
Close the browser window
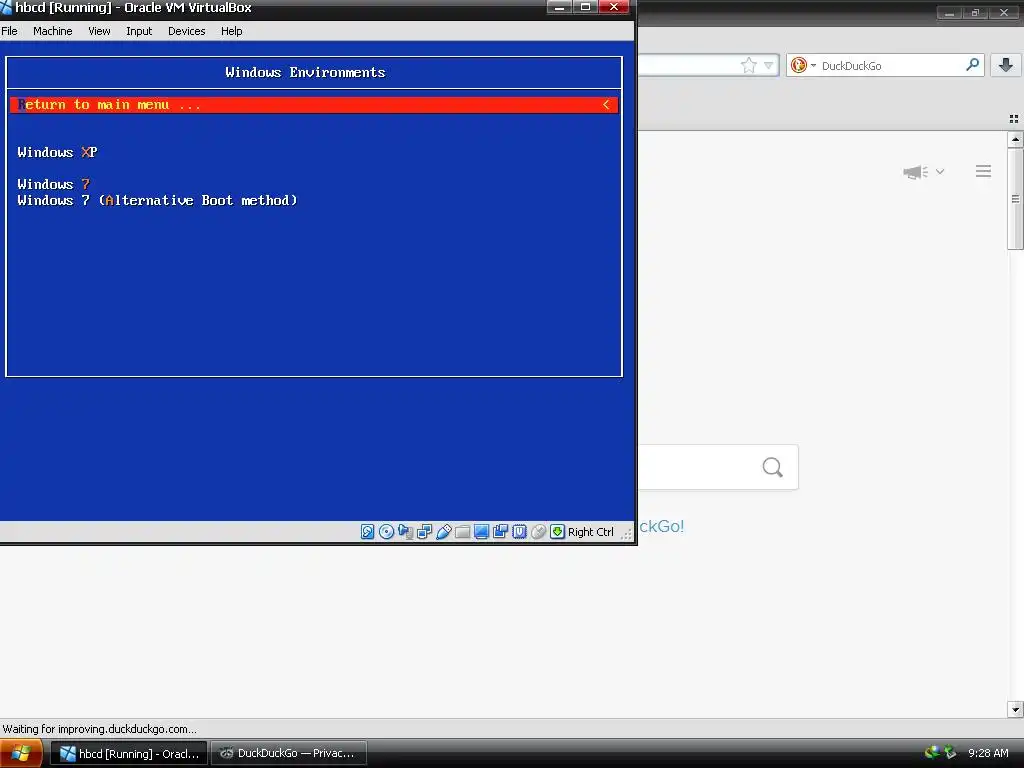pos(1004,13)
